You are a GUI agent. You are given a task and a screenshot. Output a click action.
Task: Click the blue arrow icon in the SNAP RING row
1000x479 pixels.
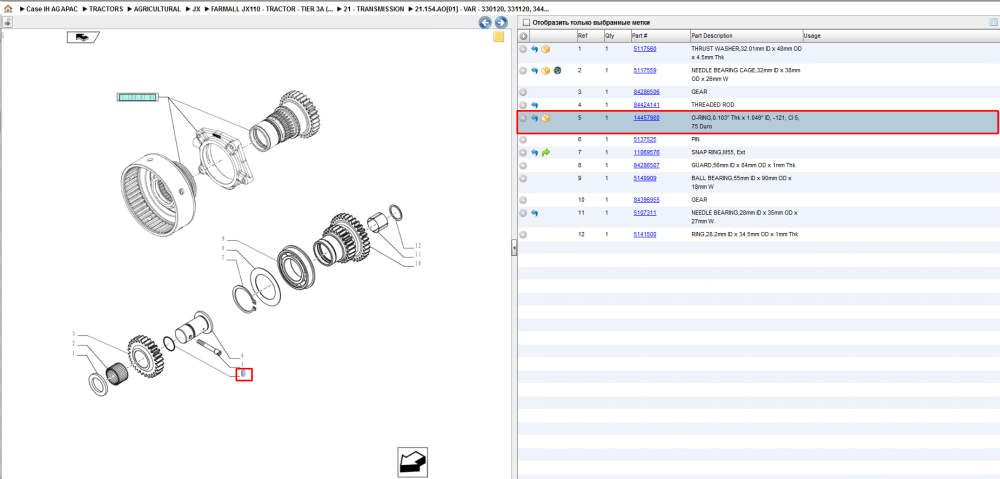pyautogui.click(x=534, y=152)
